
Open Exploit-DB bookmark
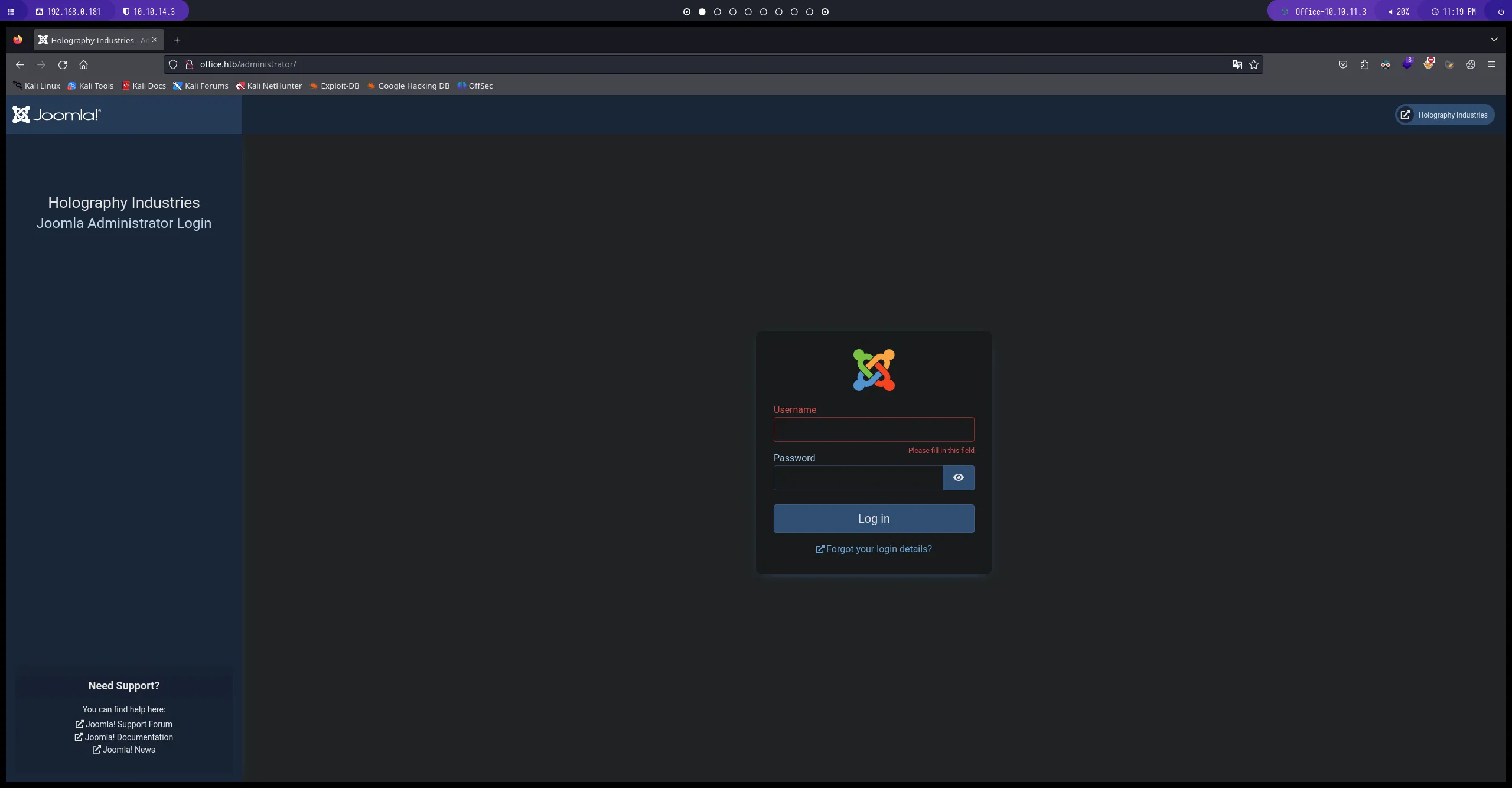(335, 86)
